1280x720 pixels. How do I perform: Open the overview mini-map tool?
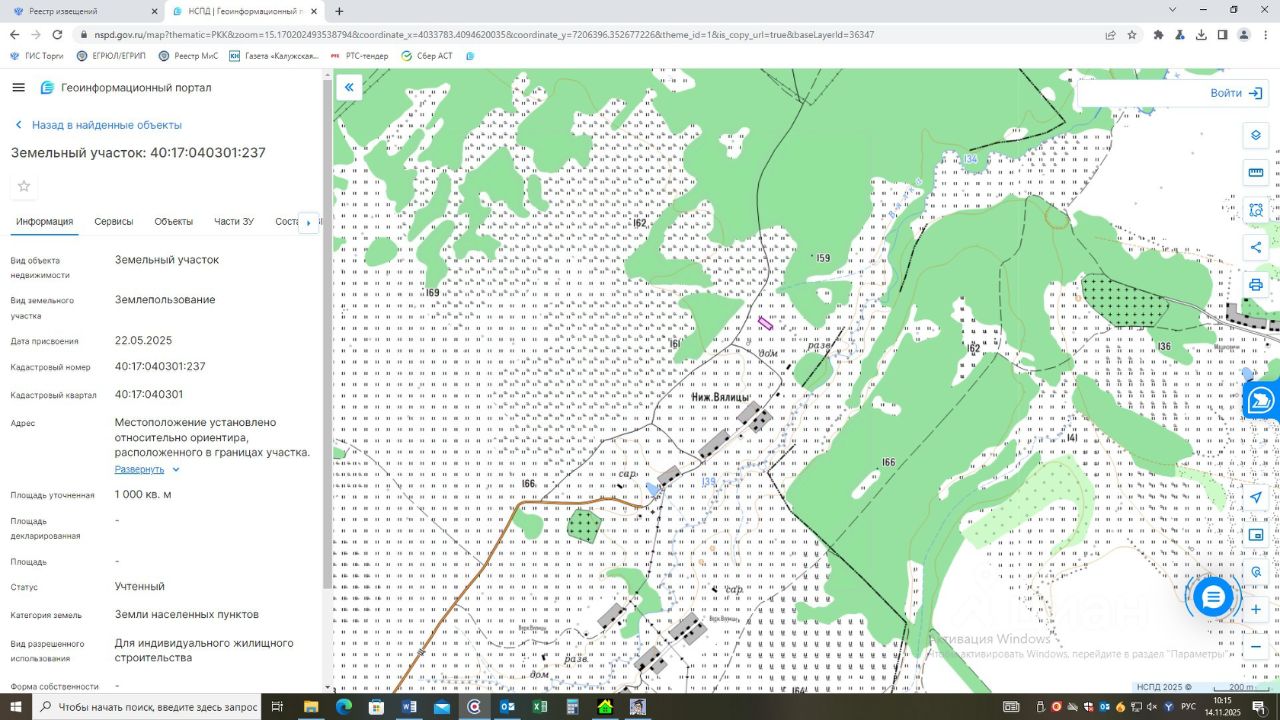(1256, 535)
